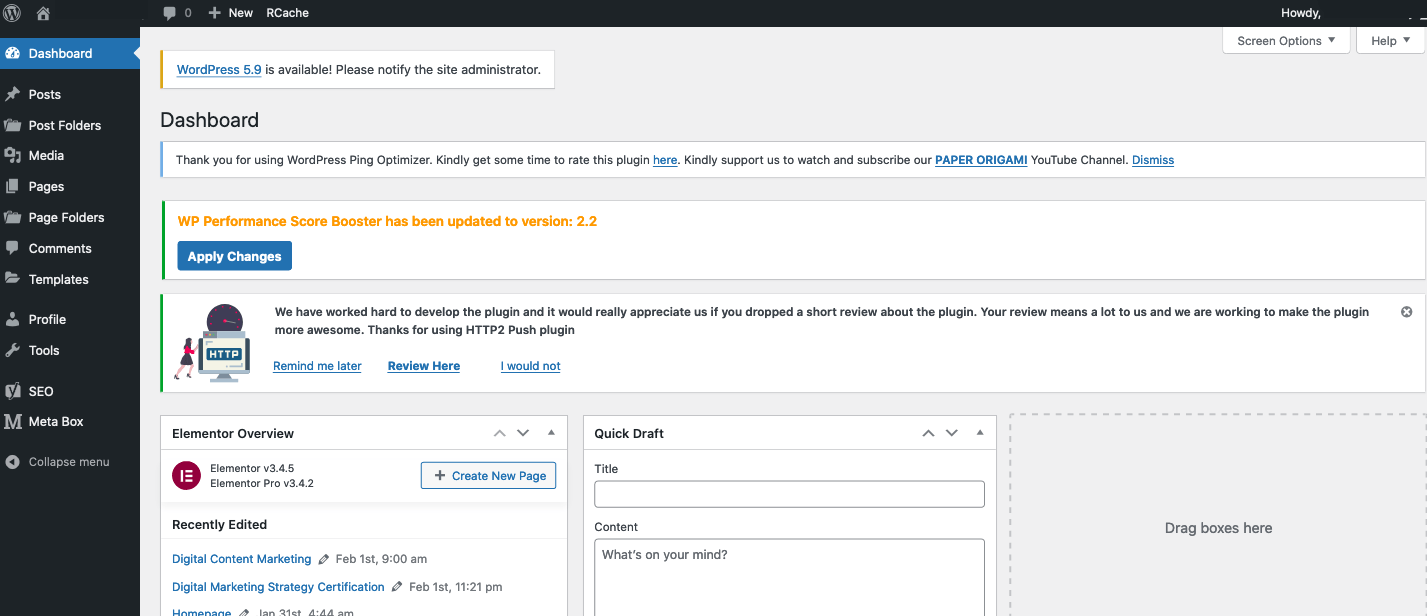
Task: Click the Posts pushpin icon
Action: (x=13, y=94)
